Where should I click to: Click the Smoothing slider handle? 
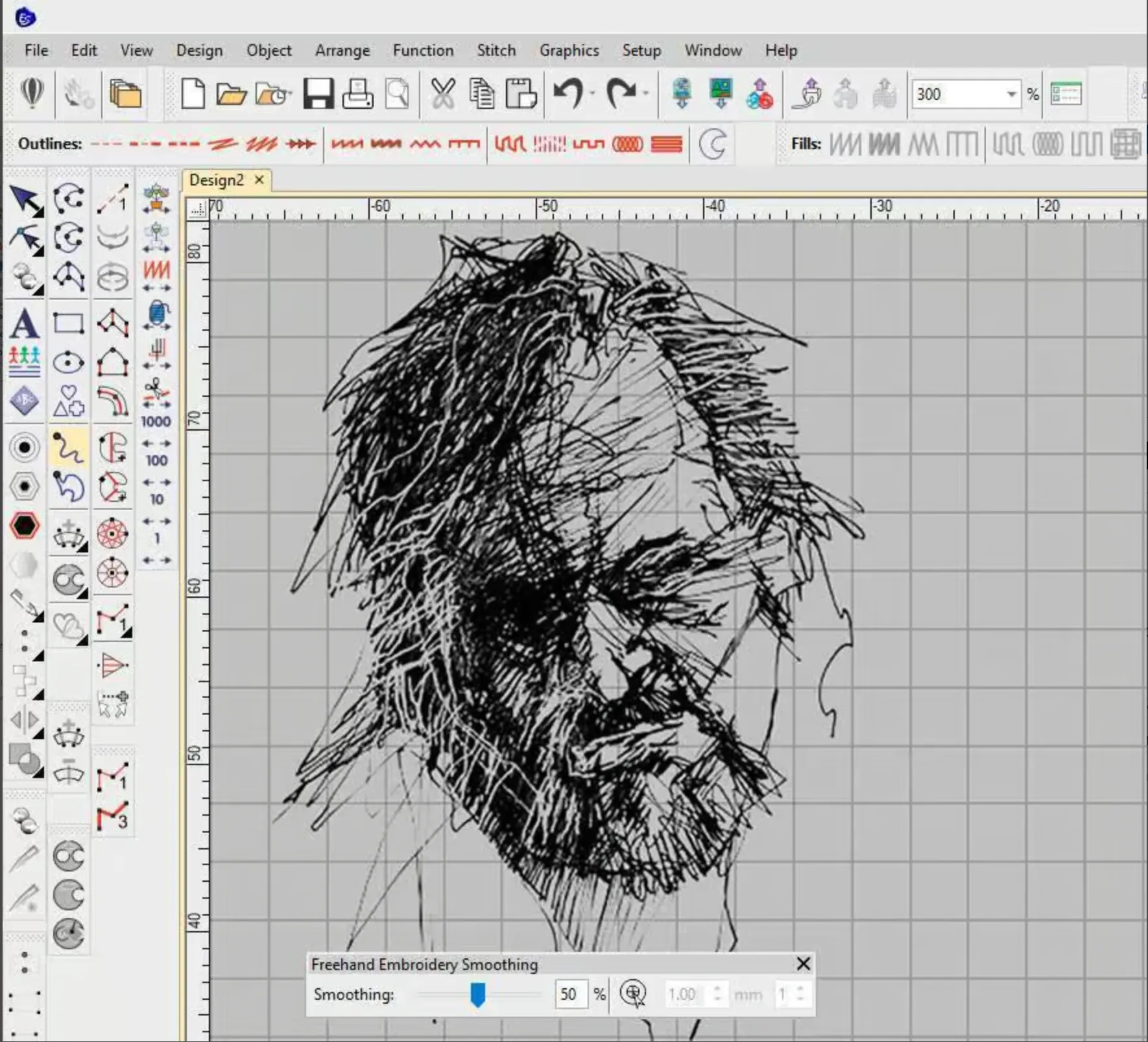click(x=477, y=994)
